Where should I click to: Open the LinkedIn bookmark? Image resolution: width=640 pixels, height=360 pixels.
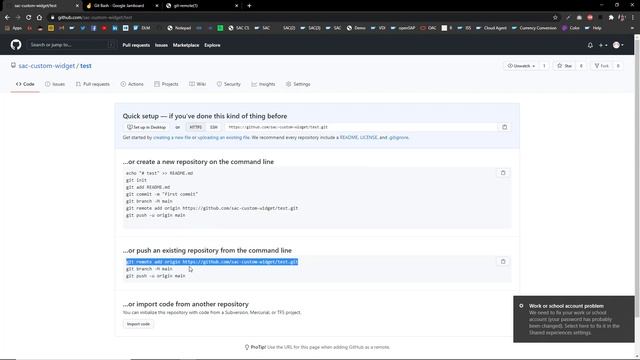[x=115, y=28]
